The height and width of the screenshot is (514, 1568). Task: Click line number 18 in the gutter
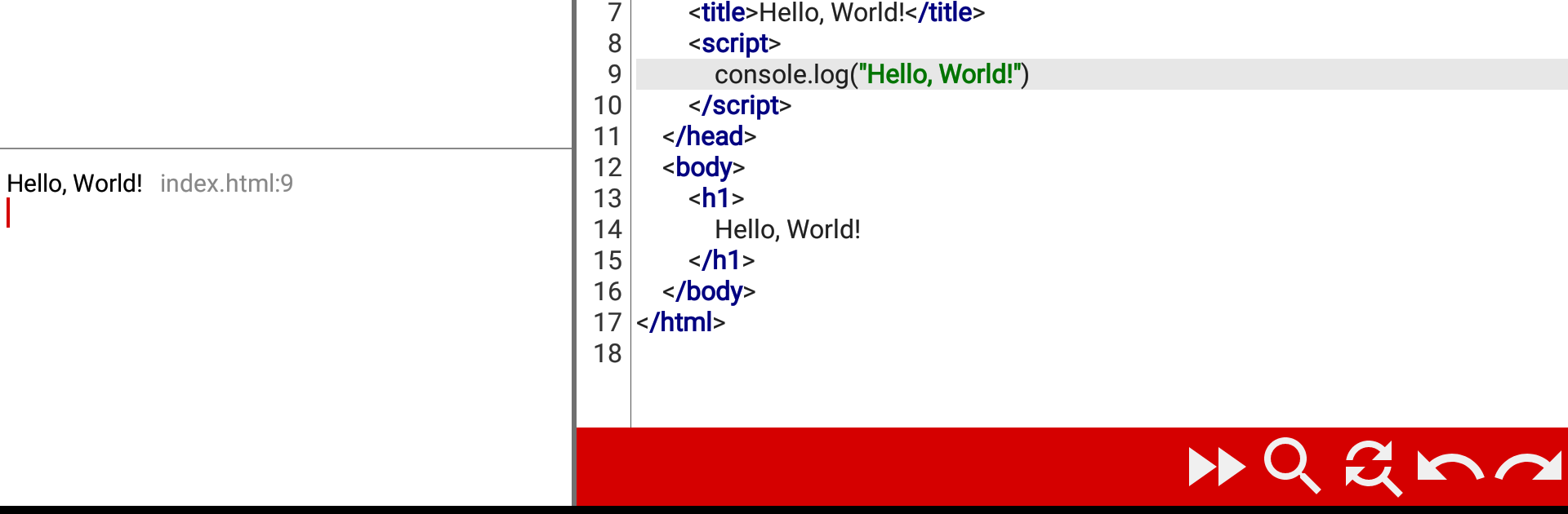click(x=608, y=353)
